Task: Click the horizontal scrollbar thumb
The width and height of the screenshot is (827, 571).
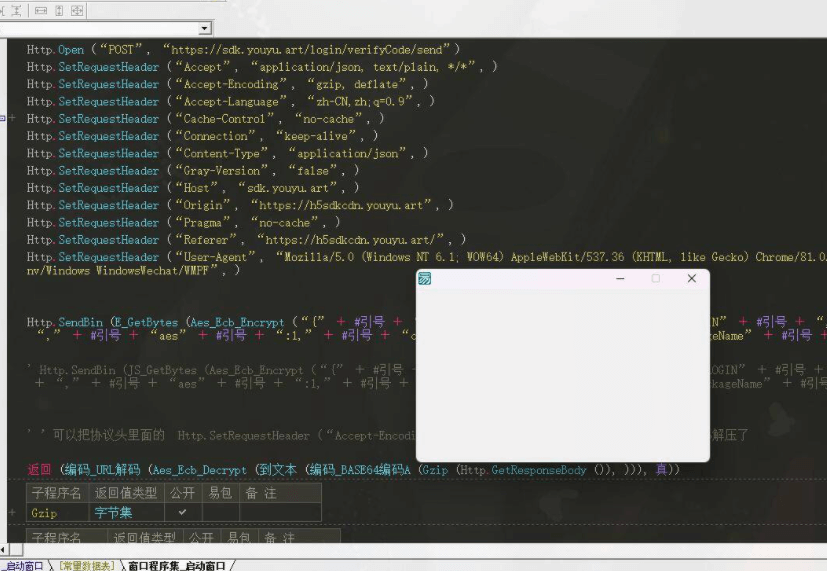Action: pyautogui.click(x=15, y=549)
